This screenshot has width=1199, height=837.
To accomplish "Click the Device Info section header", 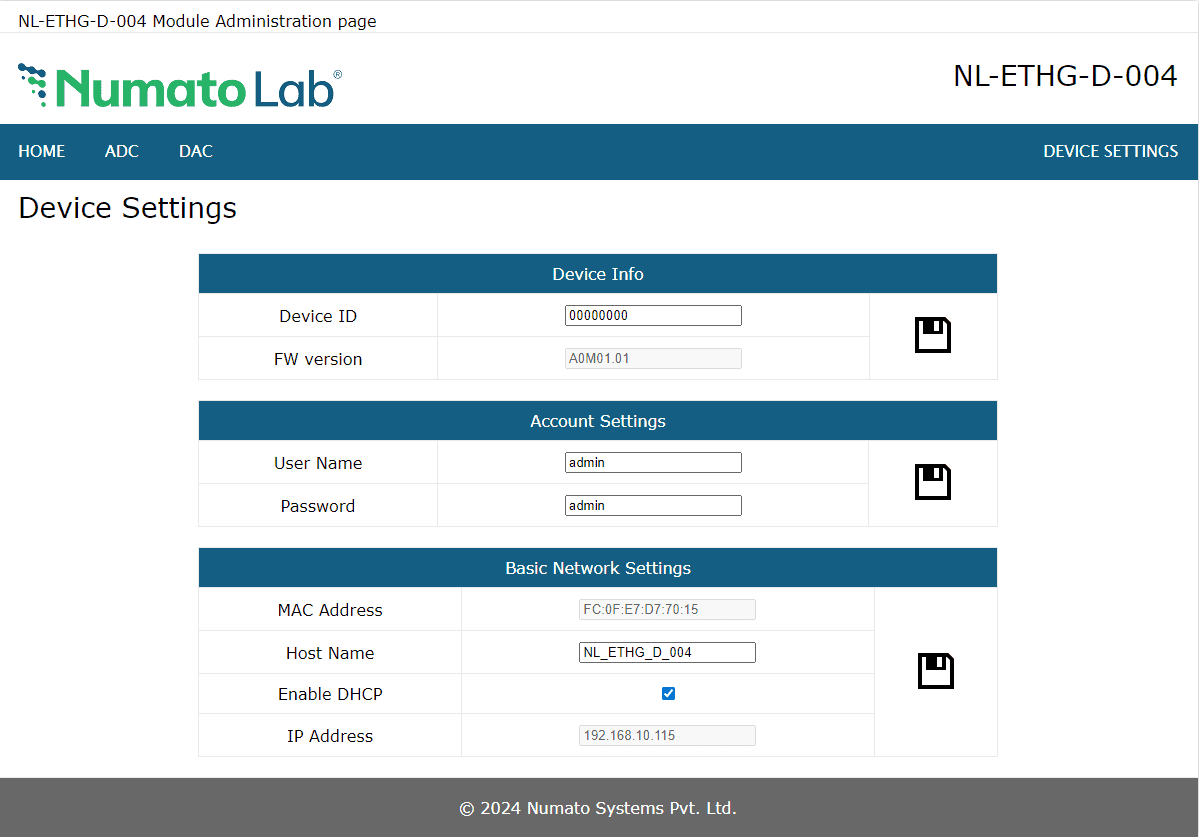I will coord(598,274).
